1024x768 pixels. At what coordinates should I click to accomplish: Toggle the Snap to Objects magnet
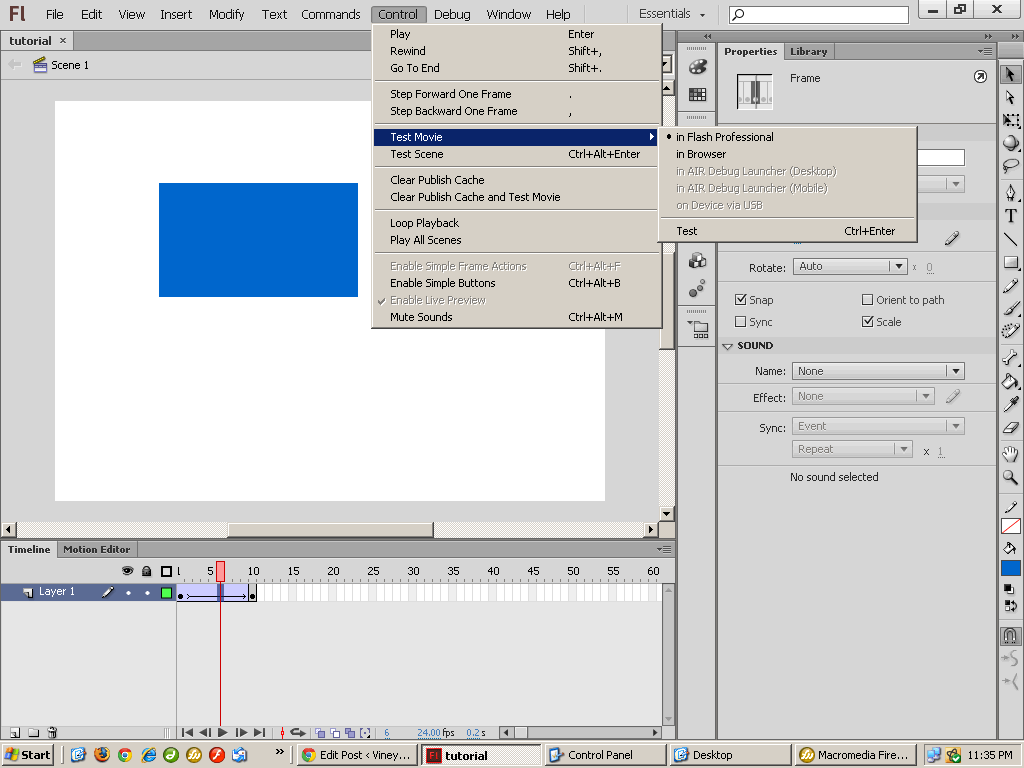tap(1010, 635)
